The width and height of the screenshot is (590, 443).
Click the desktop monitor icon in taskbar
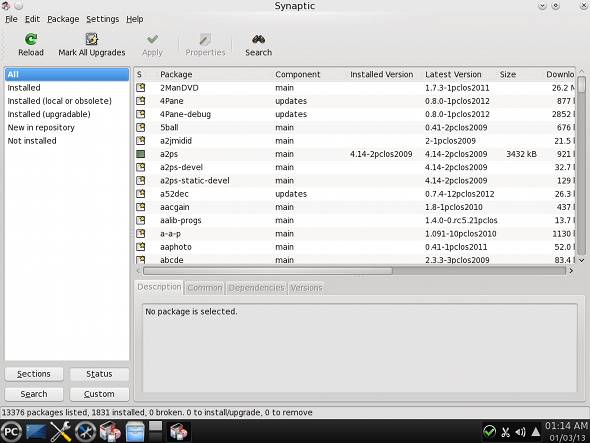coord(36,432)
